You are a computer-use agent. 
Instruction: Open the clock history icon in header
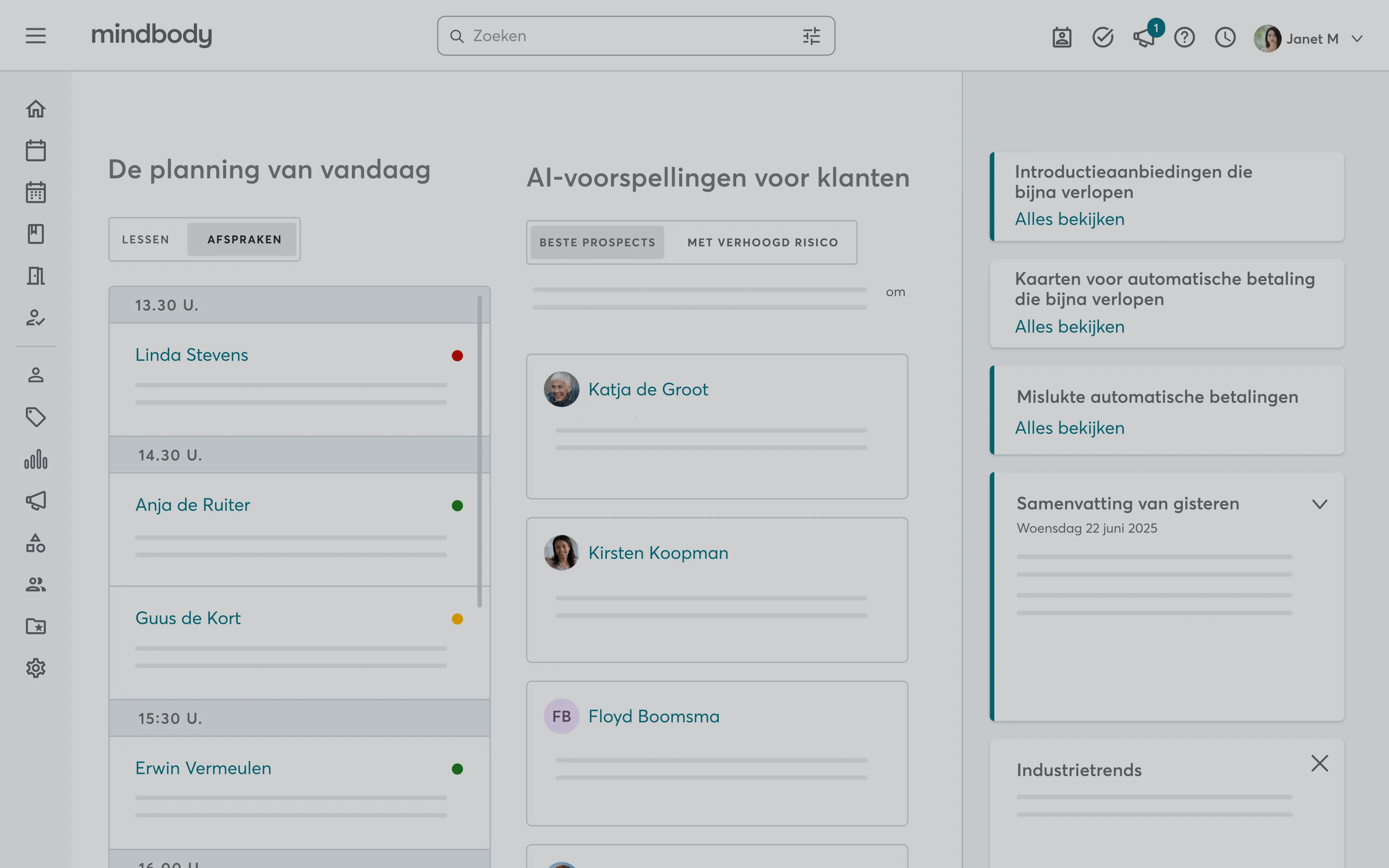click(1225, 38)
